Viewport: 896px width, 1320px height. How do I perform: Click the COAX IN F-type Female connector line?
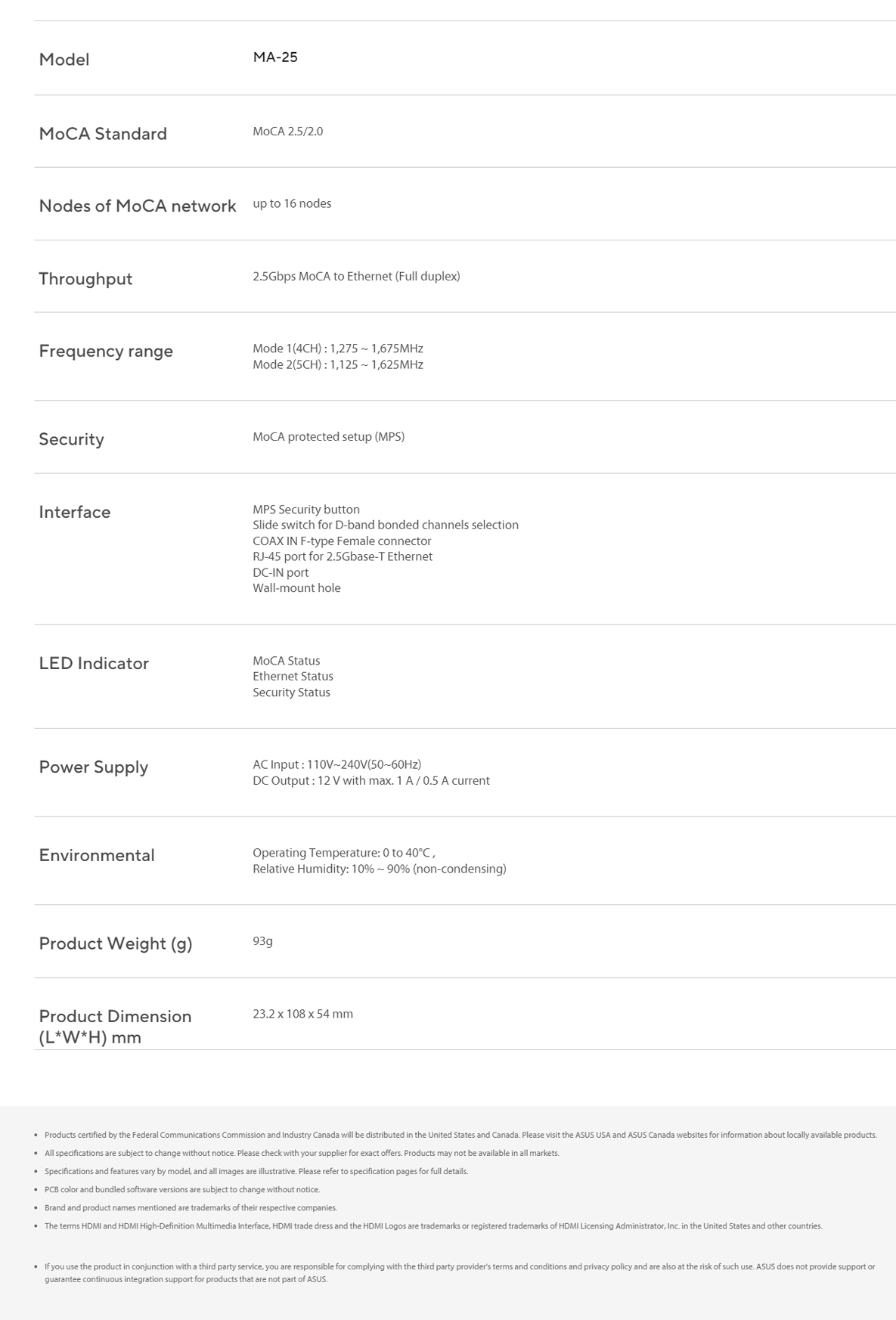[342, 541]
